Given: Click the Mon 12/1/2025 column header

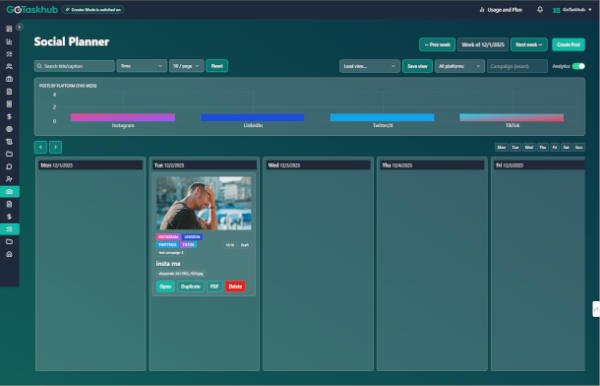Looking at the screenshot, I should 90,165.
